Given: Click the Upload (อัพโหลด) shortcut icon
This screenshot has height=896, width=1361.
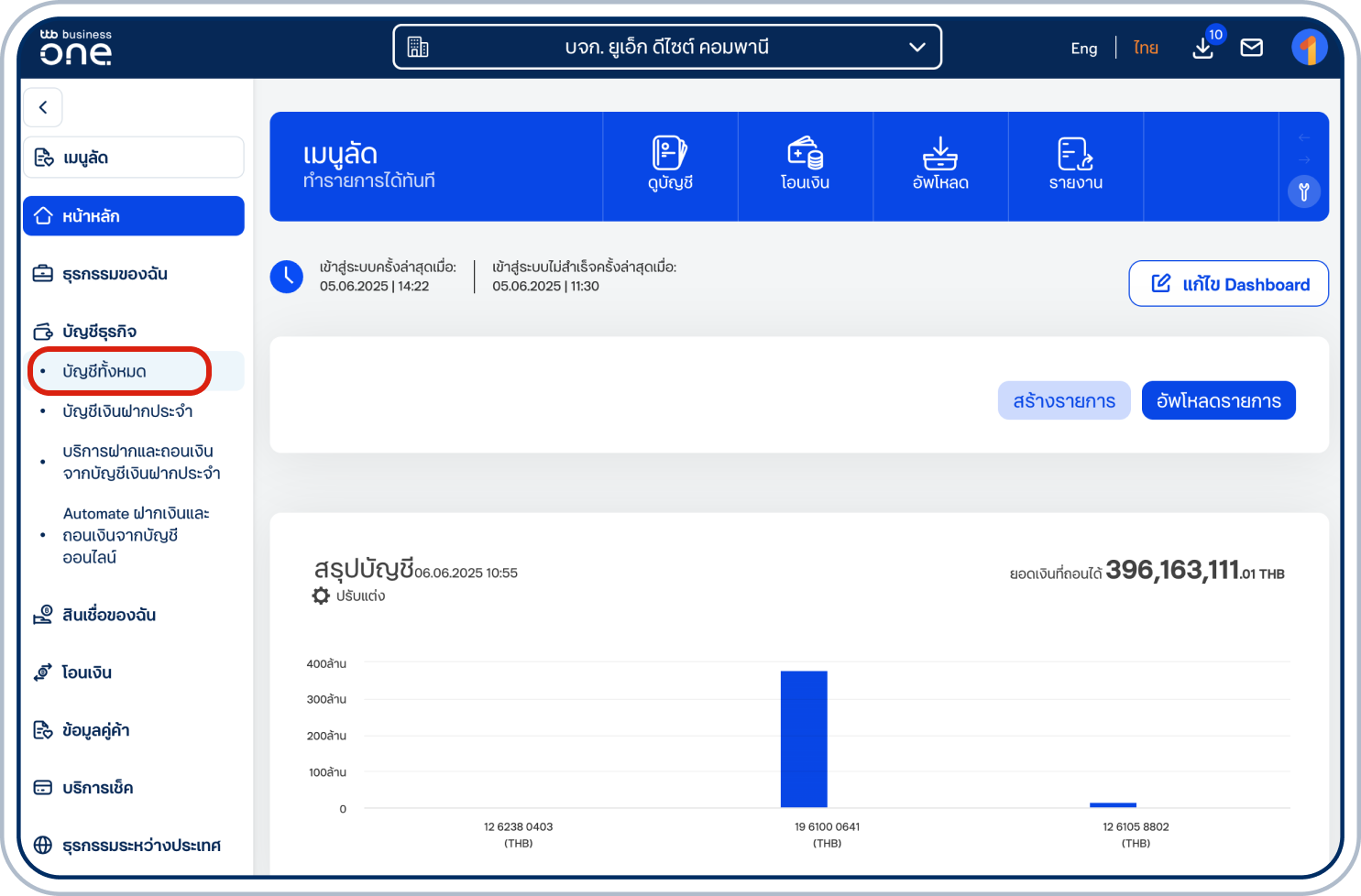Looking at the screenshot, I should coord(939,154).
